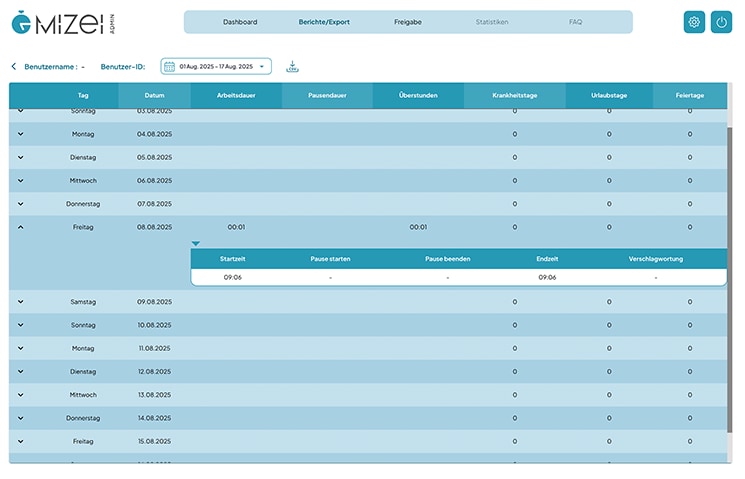Expand the Montag 04.08.2025 row
This screenshot has width=745, height=479.
point(21,133)
